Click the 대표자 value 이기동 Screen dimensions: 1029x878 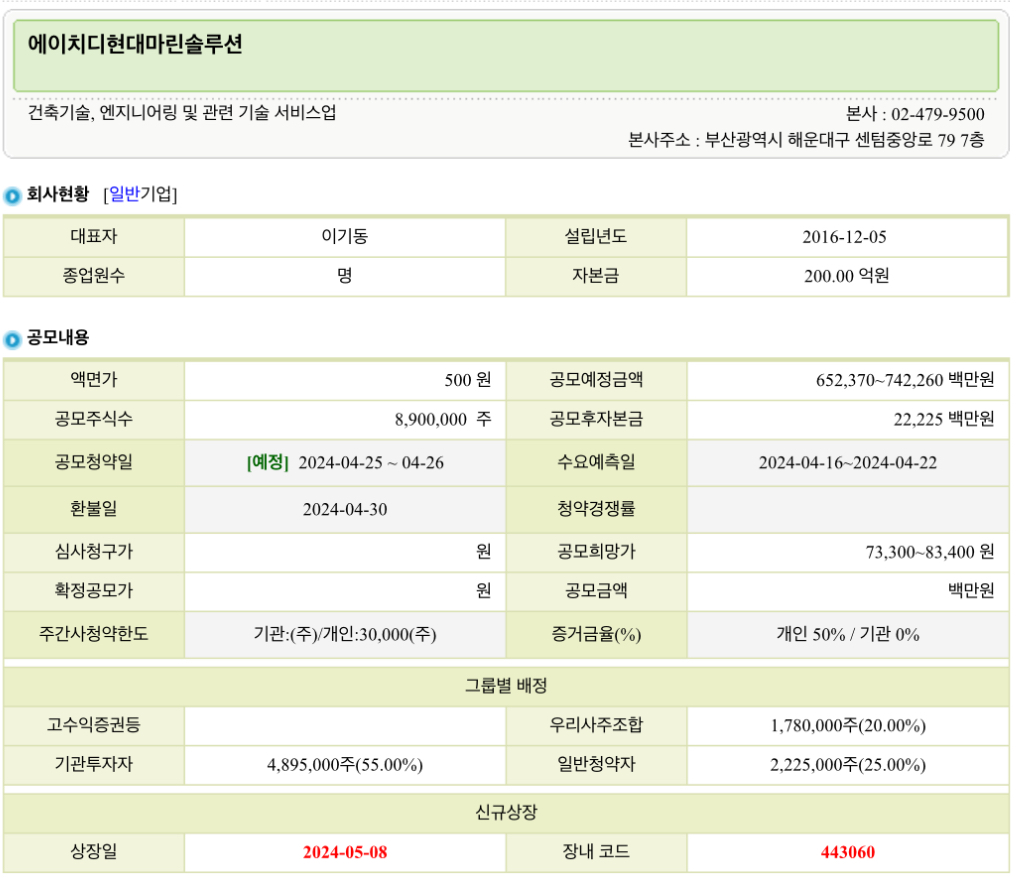tap(345, 236)
